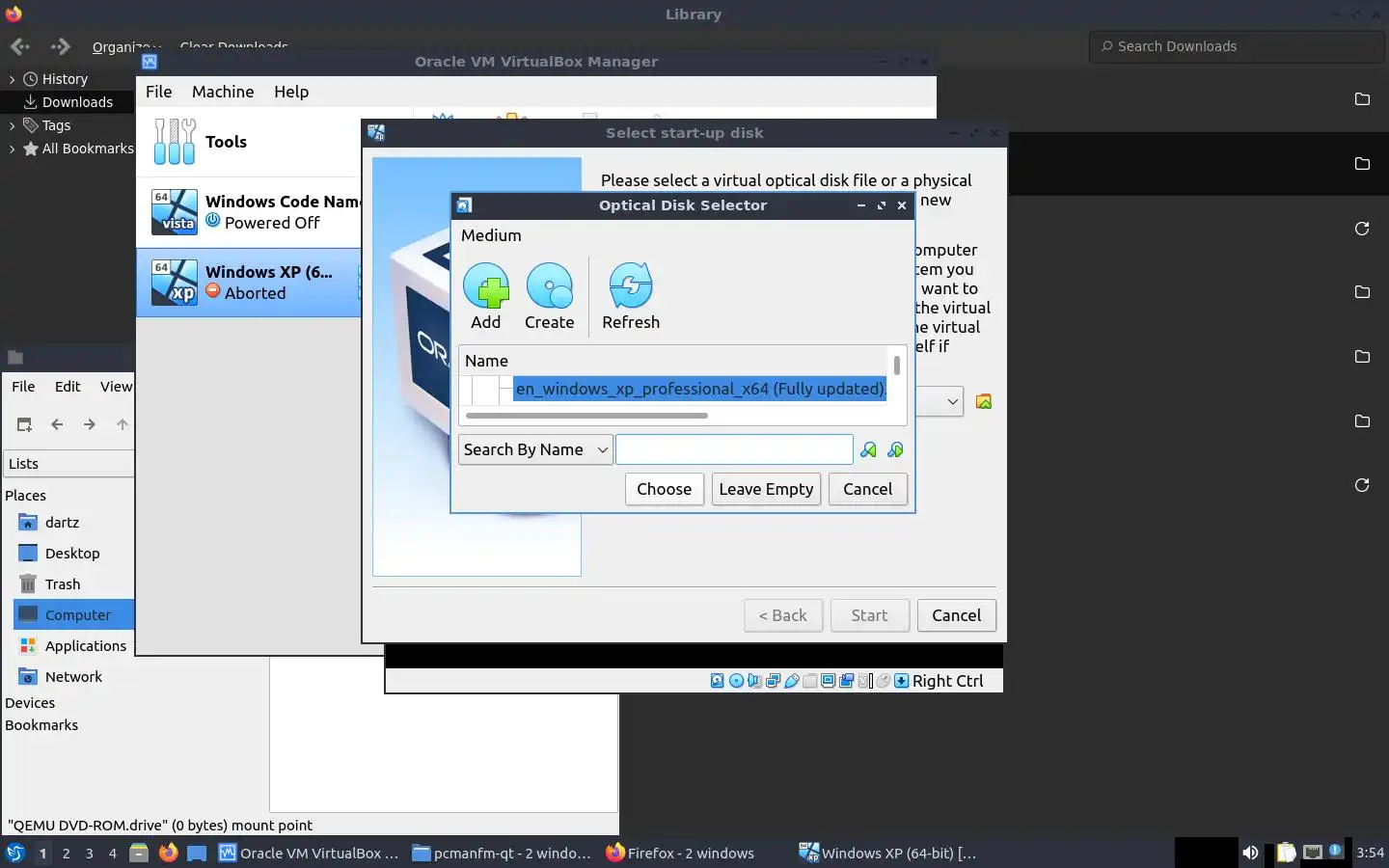This screenshot has height=868, width=1389.
Task: Click the Windows XP (64-bit) taskbar entry
Action: [889, 853]
